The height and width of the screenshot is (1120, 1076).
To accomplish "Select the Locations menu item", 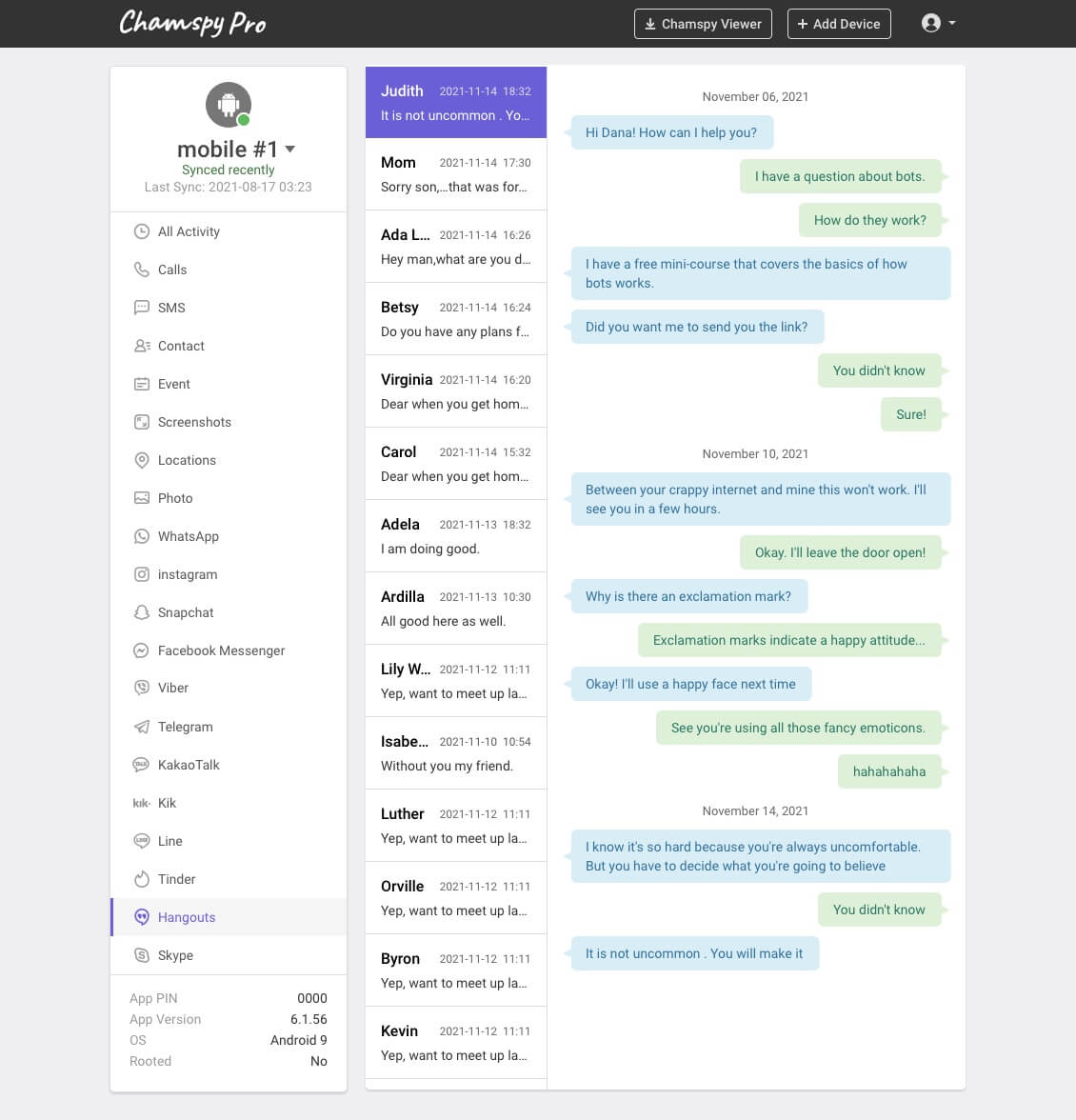I will [229, 460].
